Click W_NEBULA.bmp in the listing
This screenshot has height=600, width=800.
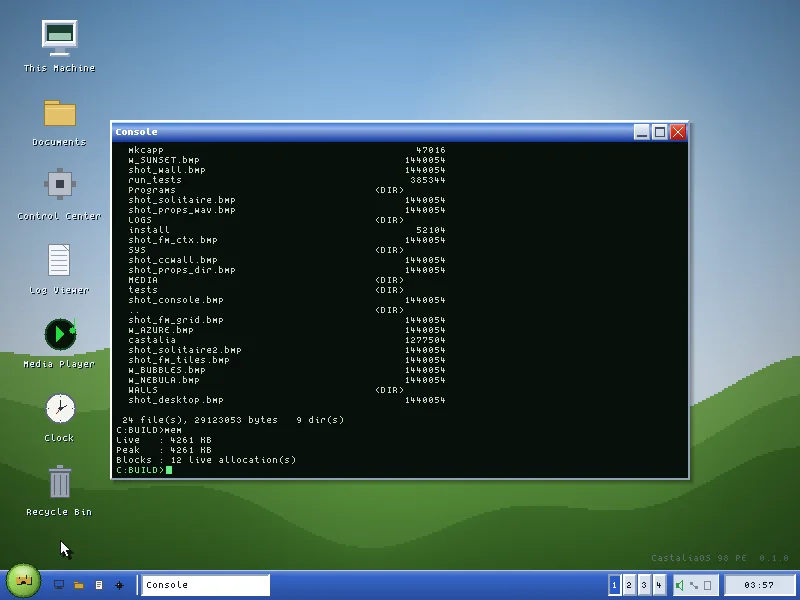[164, 380]
